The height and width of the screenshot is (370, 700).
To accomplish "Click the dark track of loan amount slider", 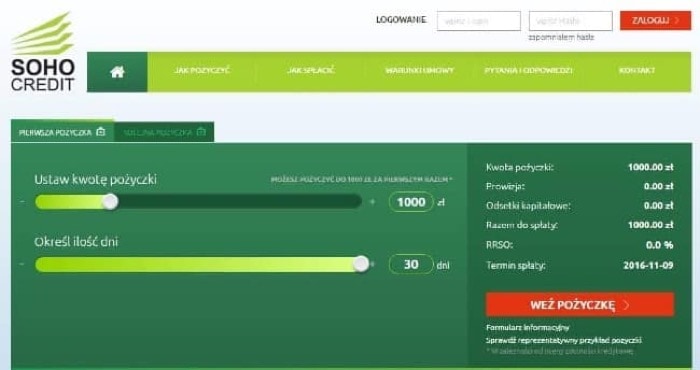I will 240,202.
